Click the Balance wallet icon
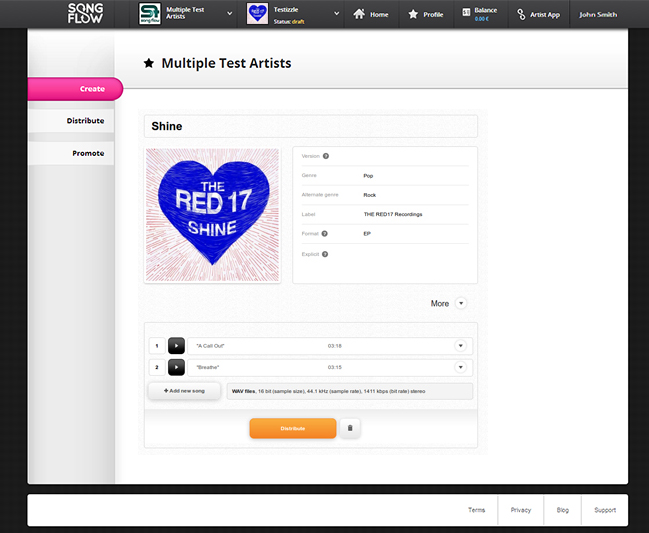Image resolution: width=649 pixels, height=533 pixels. point(466,12)
